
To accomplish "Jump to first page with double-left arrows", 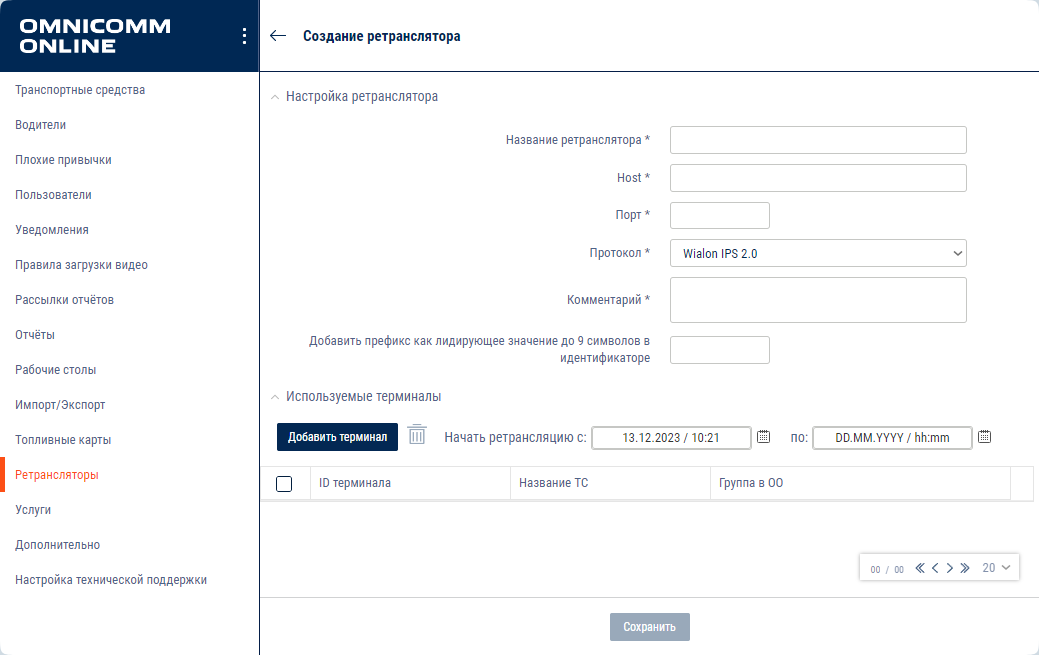I will [920, 568].
